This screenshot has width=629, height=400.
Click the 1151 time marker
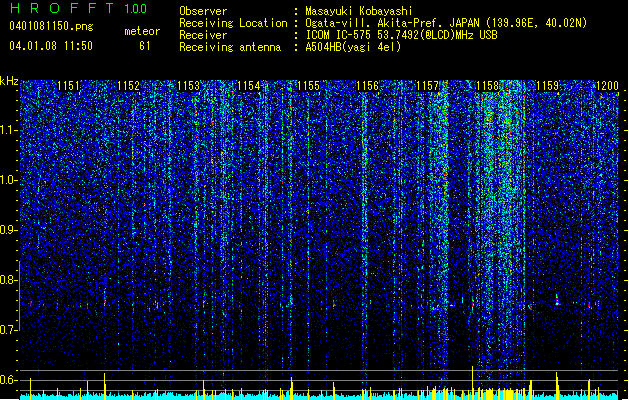pos(69,86)
